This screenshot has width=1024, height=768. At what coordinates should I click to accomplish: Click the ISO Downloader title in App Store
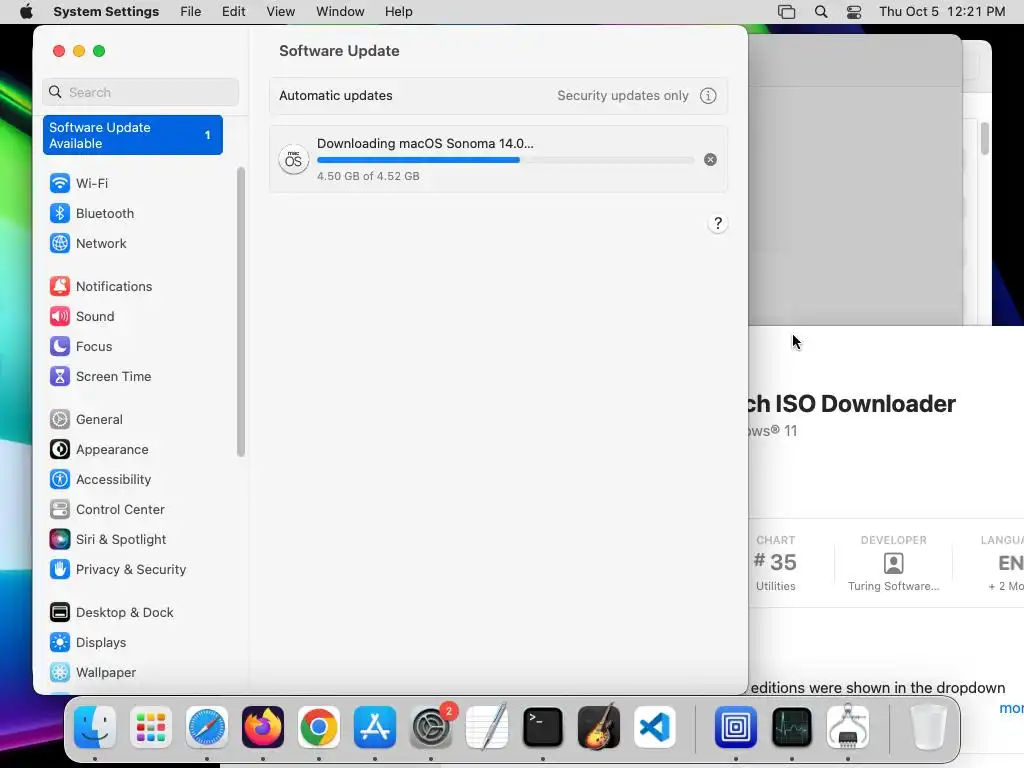(x=852, y=404)
